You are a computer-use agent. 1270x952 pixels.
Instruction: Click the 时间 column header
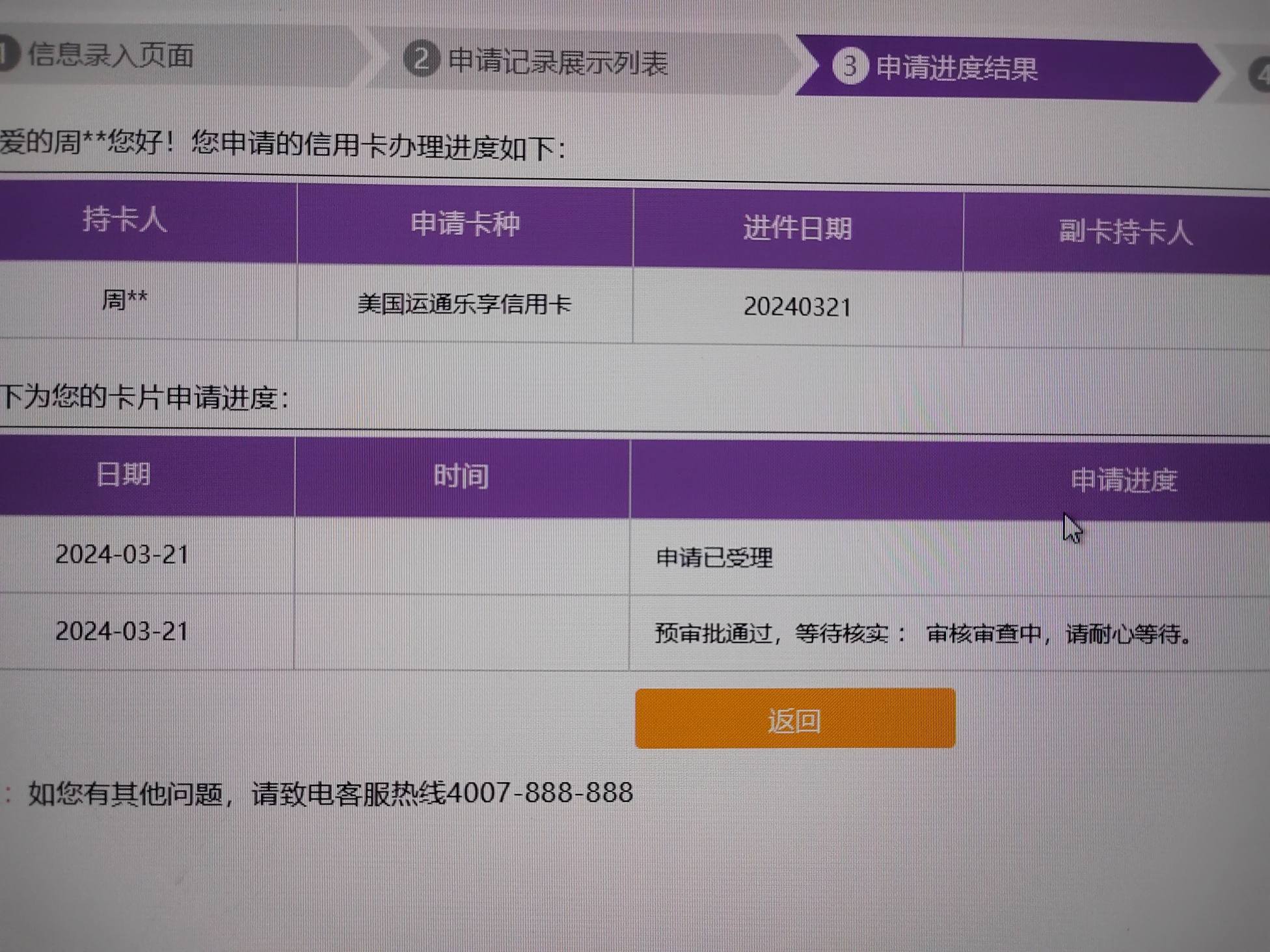point(461,476)
